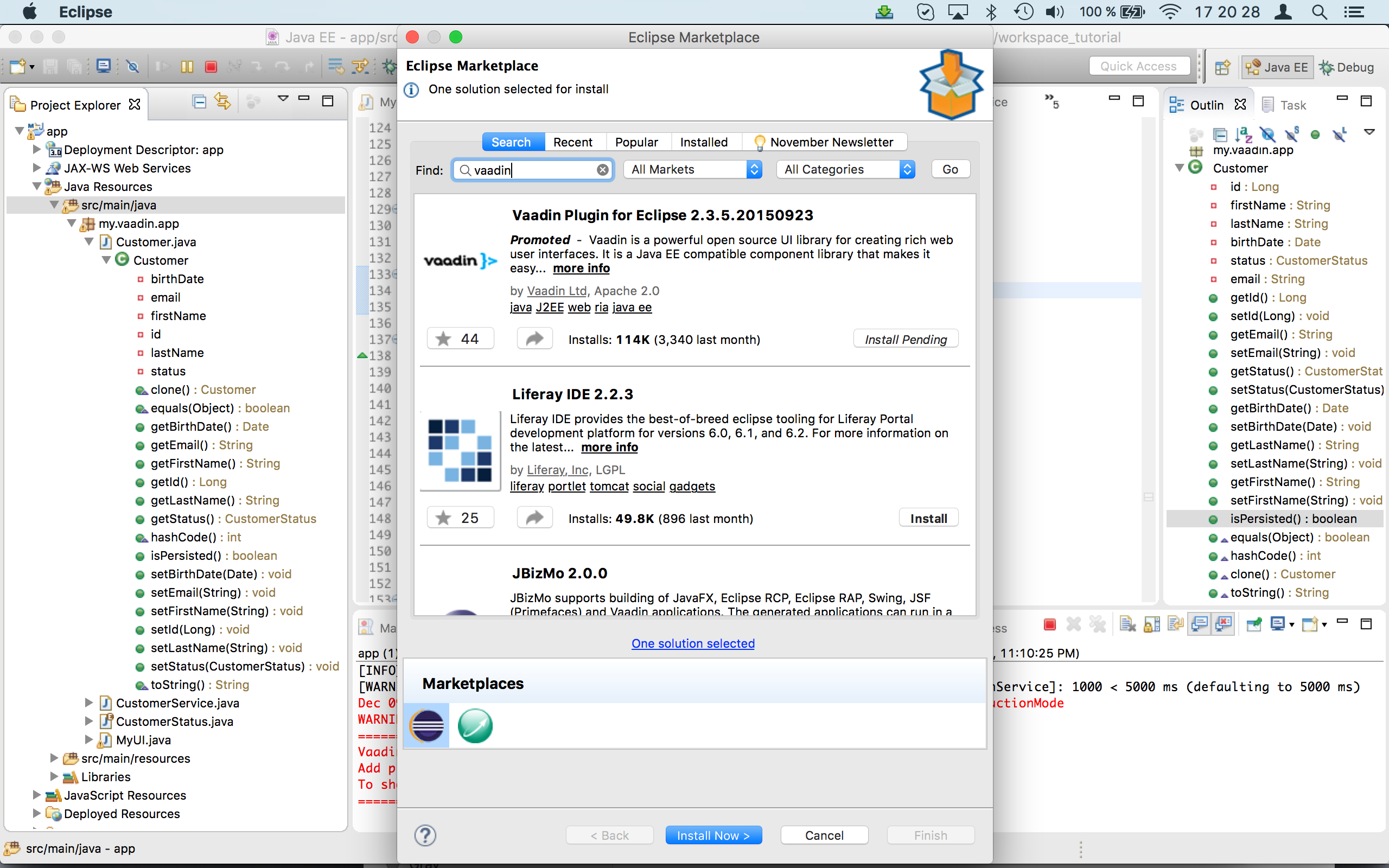Click the Help question mark icon
The height and width of the screenshot is (868, 1389).
[425, 835]
